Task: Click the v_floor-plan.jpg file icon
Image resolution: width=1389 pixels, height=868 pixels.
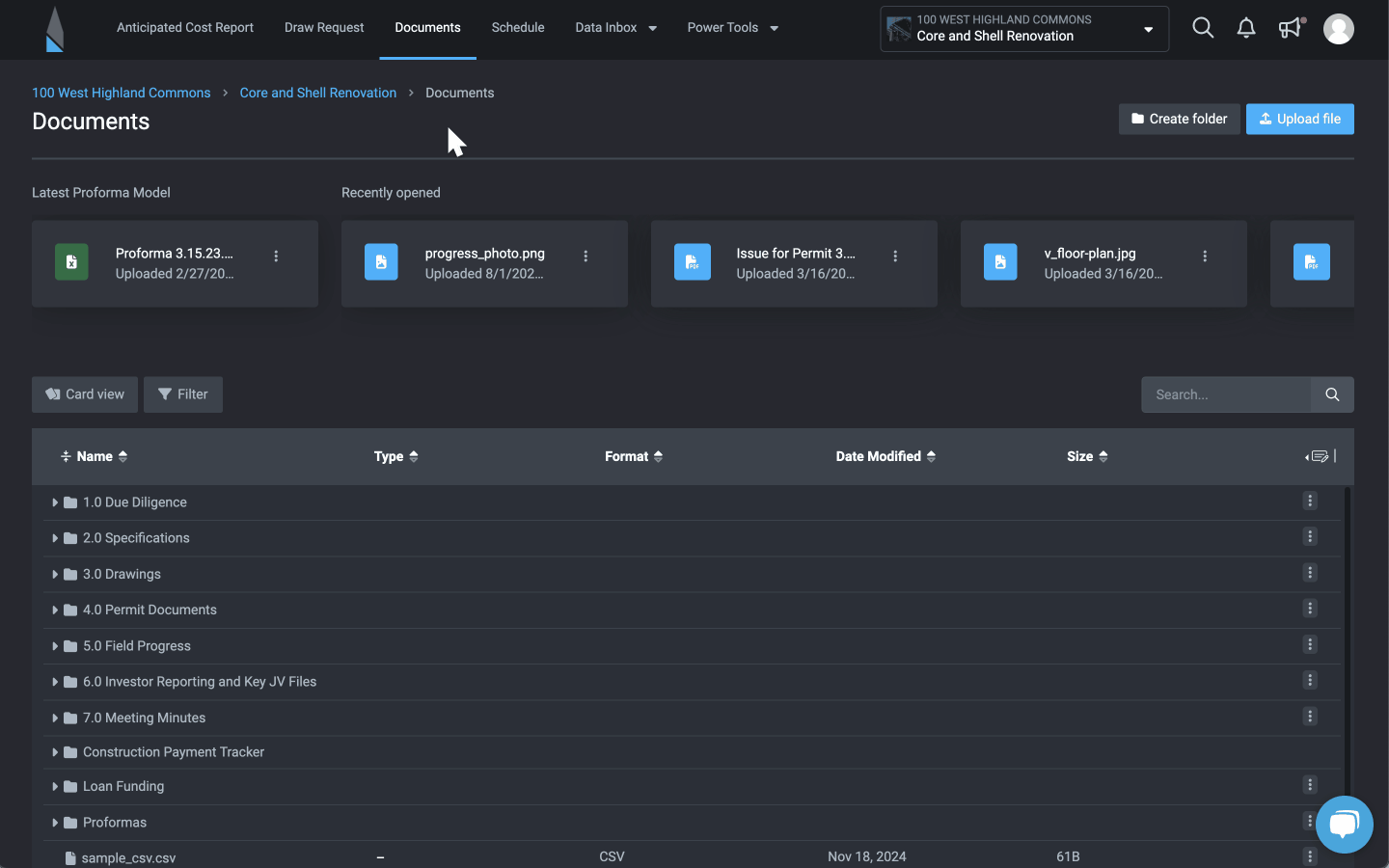Action: click(x=1000, y=262)
